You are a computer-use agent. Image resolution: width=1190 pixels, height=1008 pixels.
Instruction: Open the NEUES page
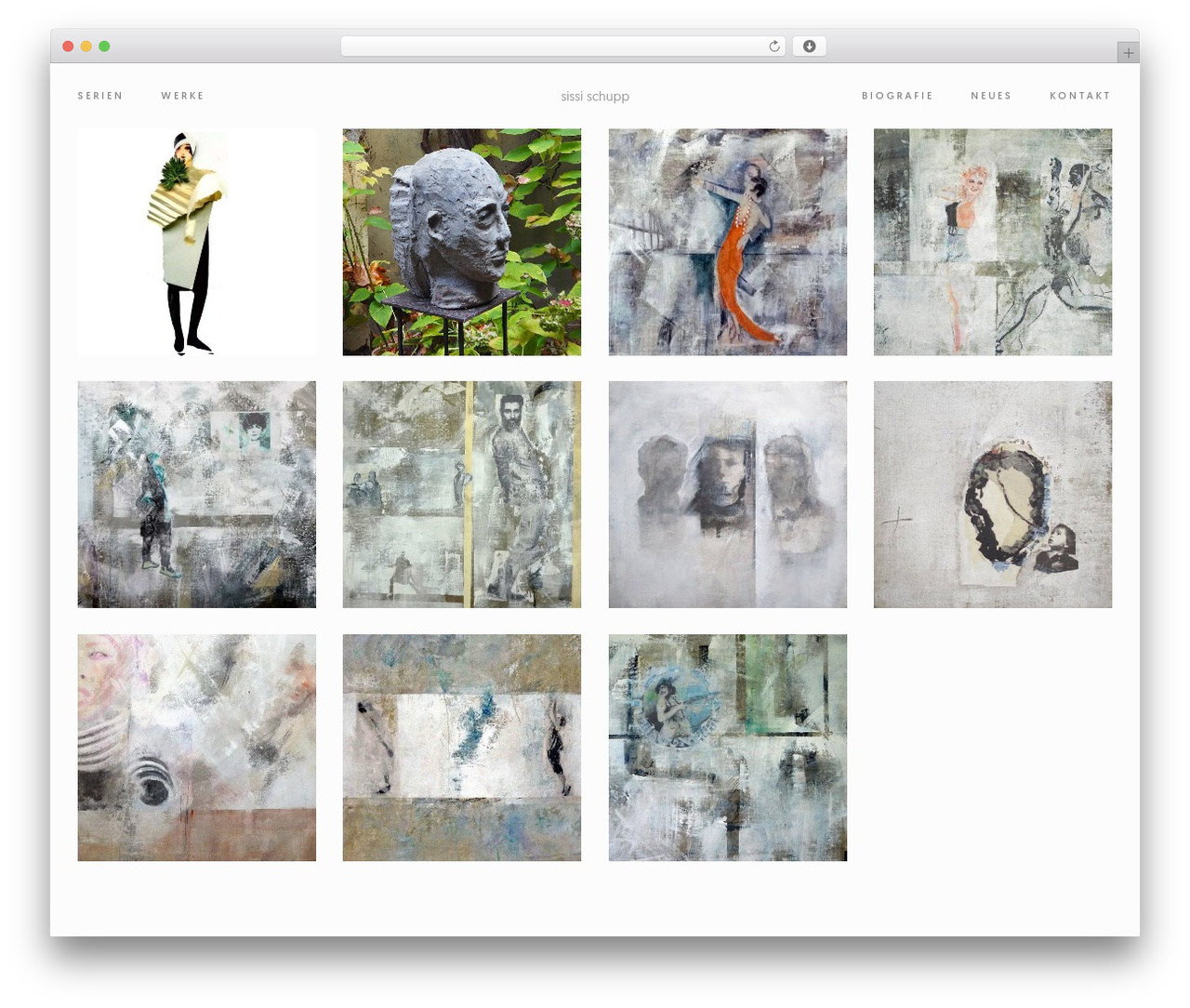(x=991, y=96)
